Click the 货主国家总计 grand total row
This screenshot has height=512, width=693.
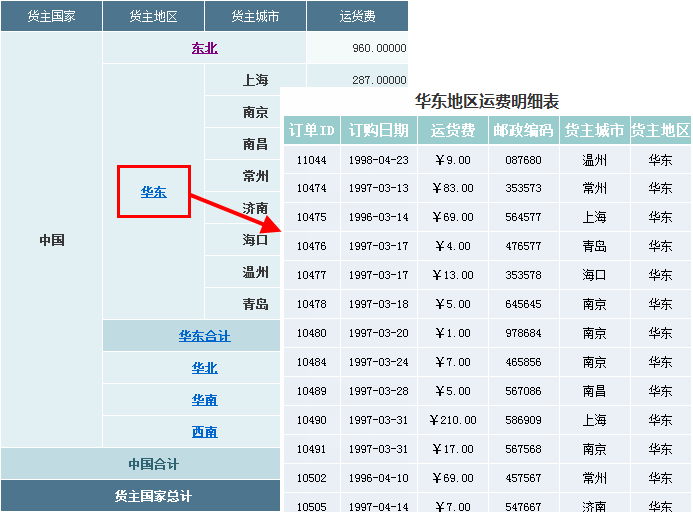click(x=153, y=496)
